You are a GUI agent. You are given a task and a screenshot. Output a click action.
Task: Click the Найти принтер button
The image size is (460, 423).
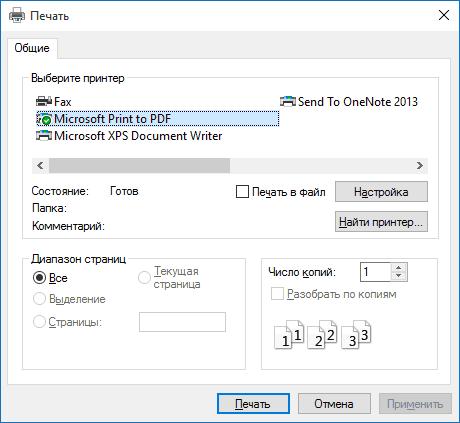pyautogui.click(x=381, y=222)
